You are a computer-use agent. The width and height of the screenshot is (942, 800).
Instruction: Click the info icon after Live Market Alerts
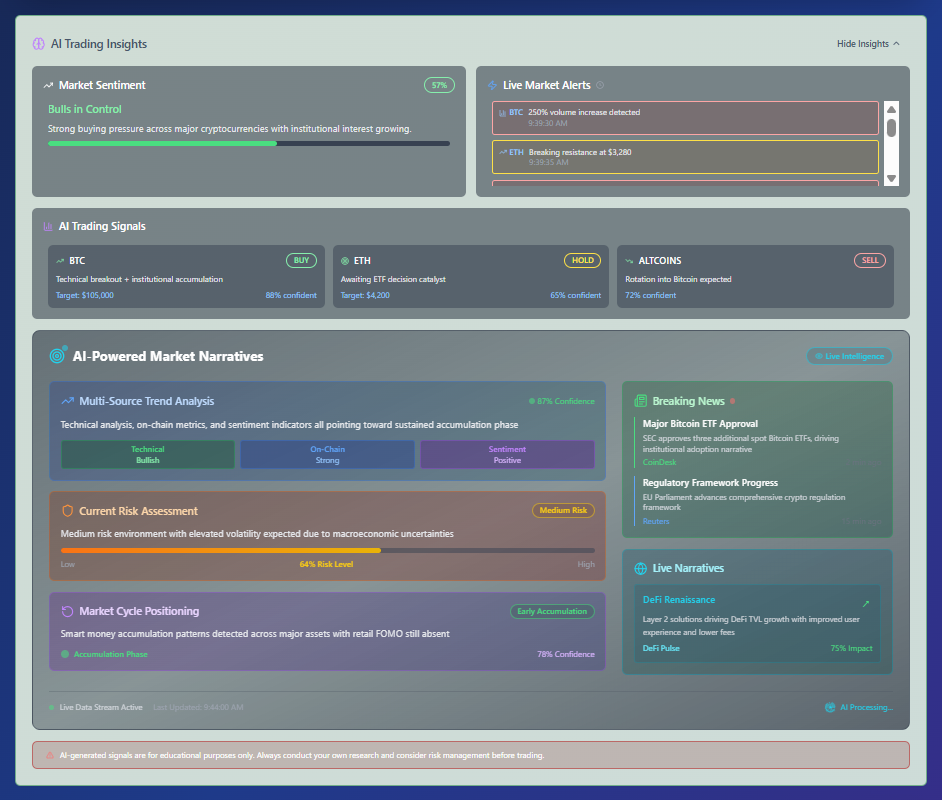[x=600, y=86]
